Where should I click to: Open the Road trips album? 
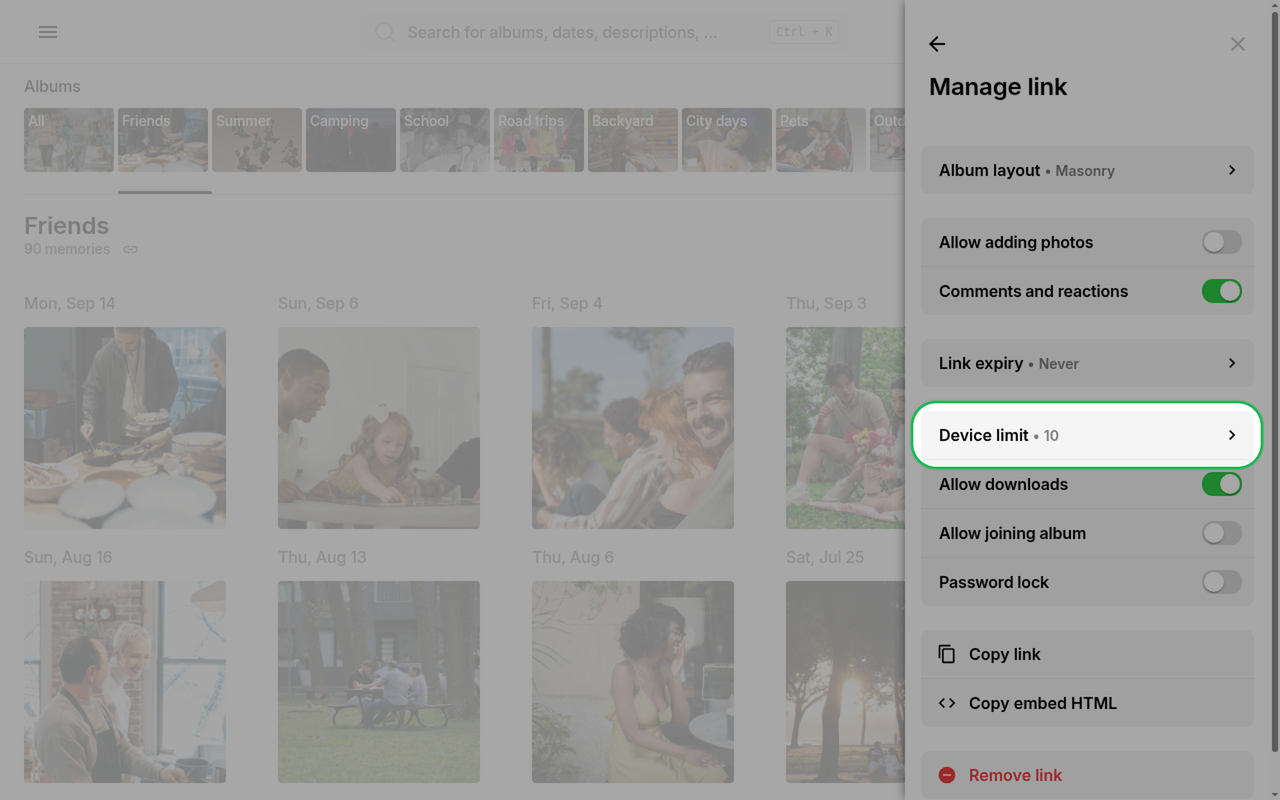coord(539,140)
